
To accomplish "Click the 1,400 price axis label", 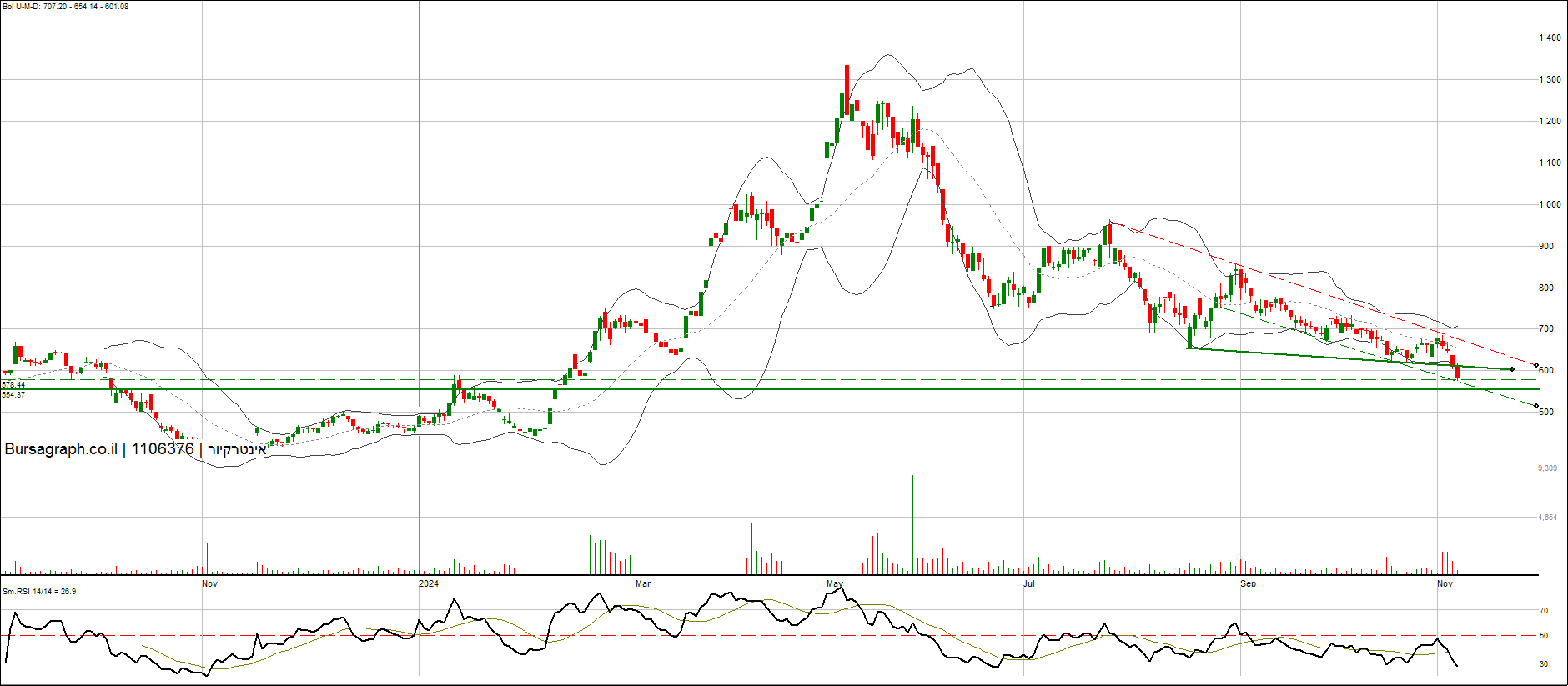I will (x=1550, y=38).
